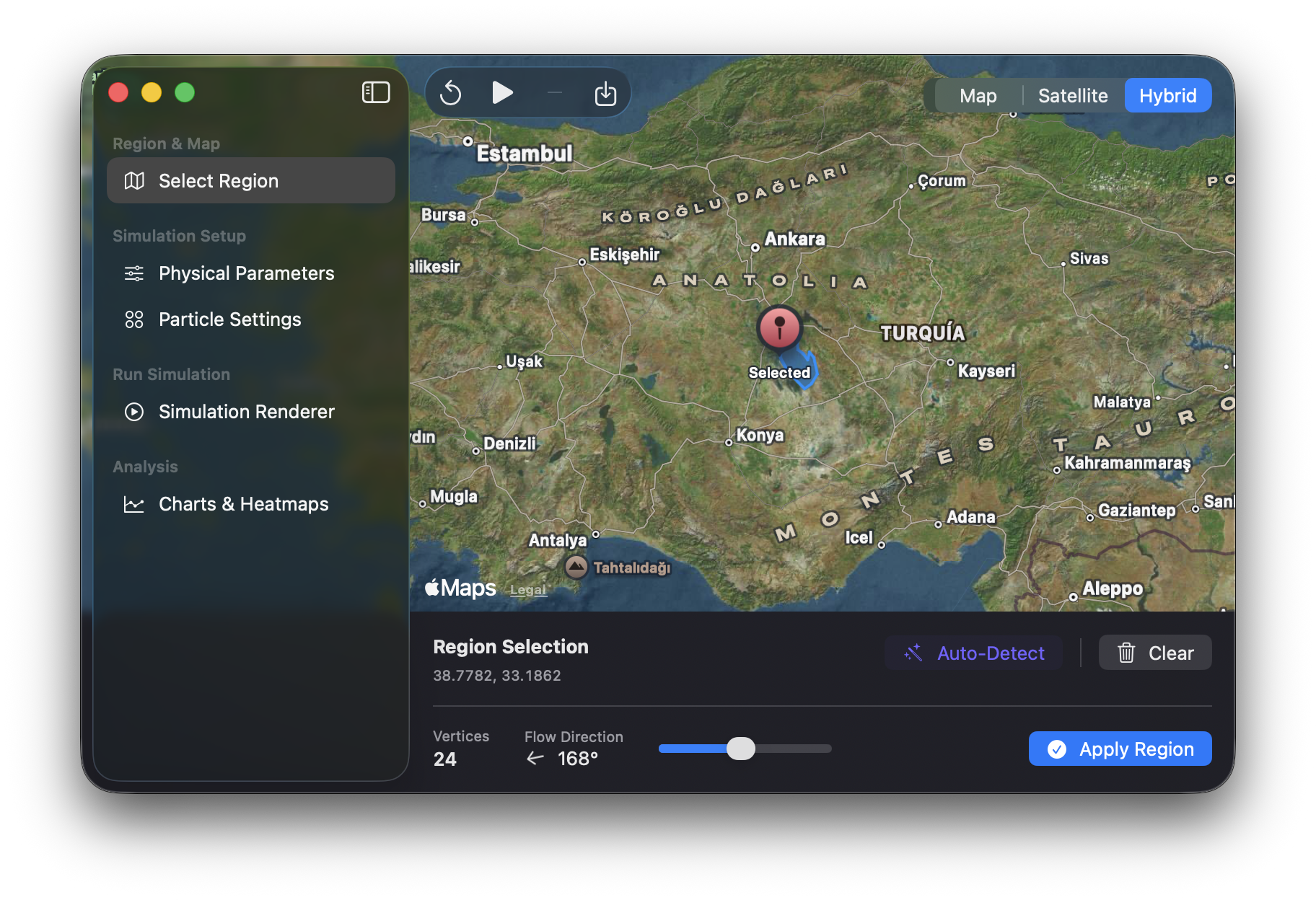
Task: Click the trash icon in Clear
Action: [x=1126, y=653]
